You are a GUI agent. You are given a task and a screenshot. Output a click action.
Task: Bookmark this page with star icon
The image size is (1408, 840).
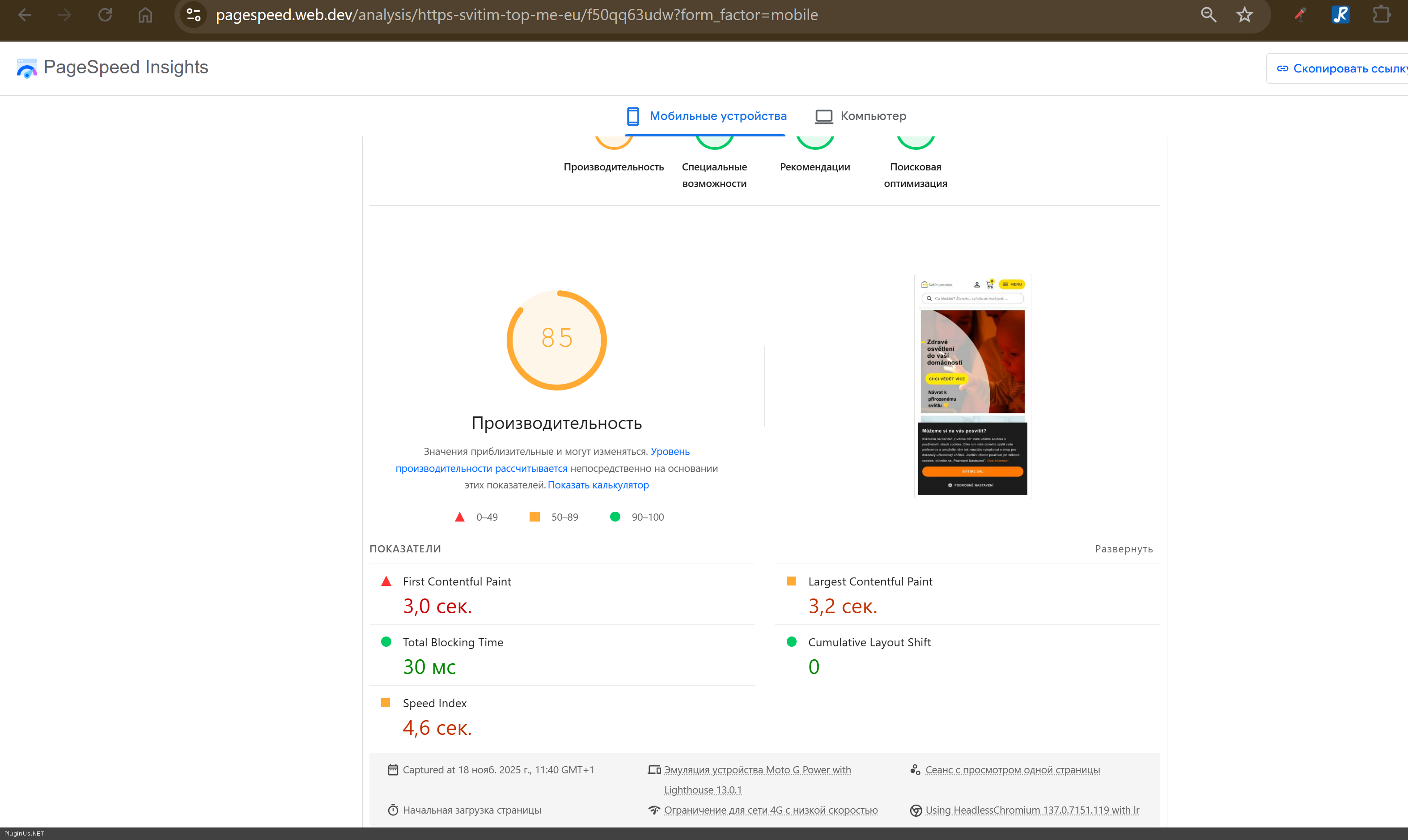pos(1244,15)
